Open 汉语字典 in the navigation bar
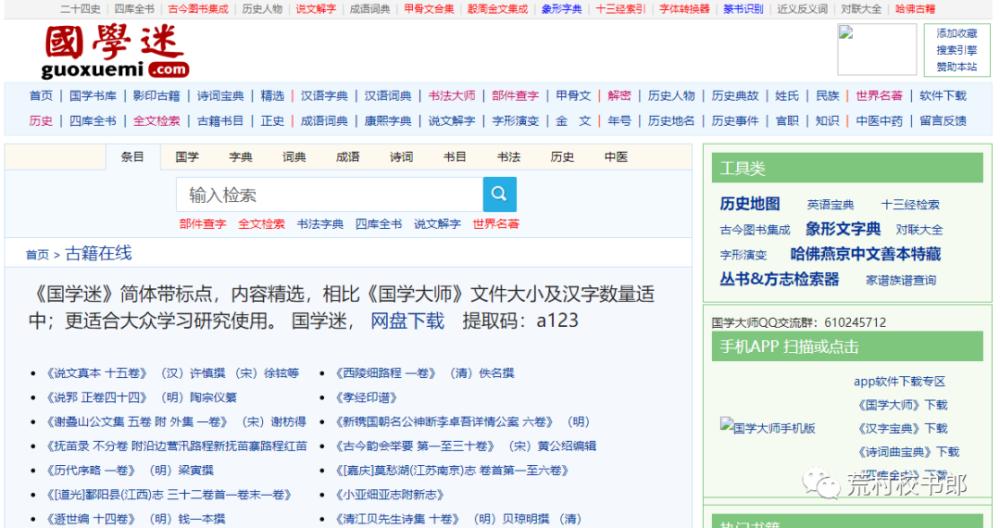 (x=325, y=96)
